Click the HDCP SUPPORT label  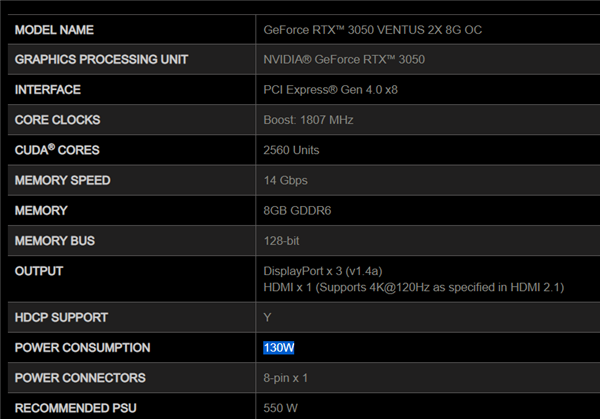pos(62,317)
